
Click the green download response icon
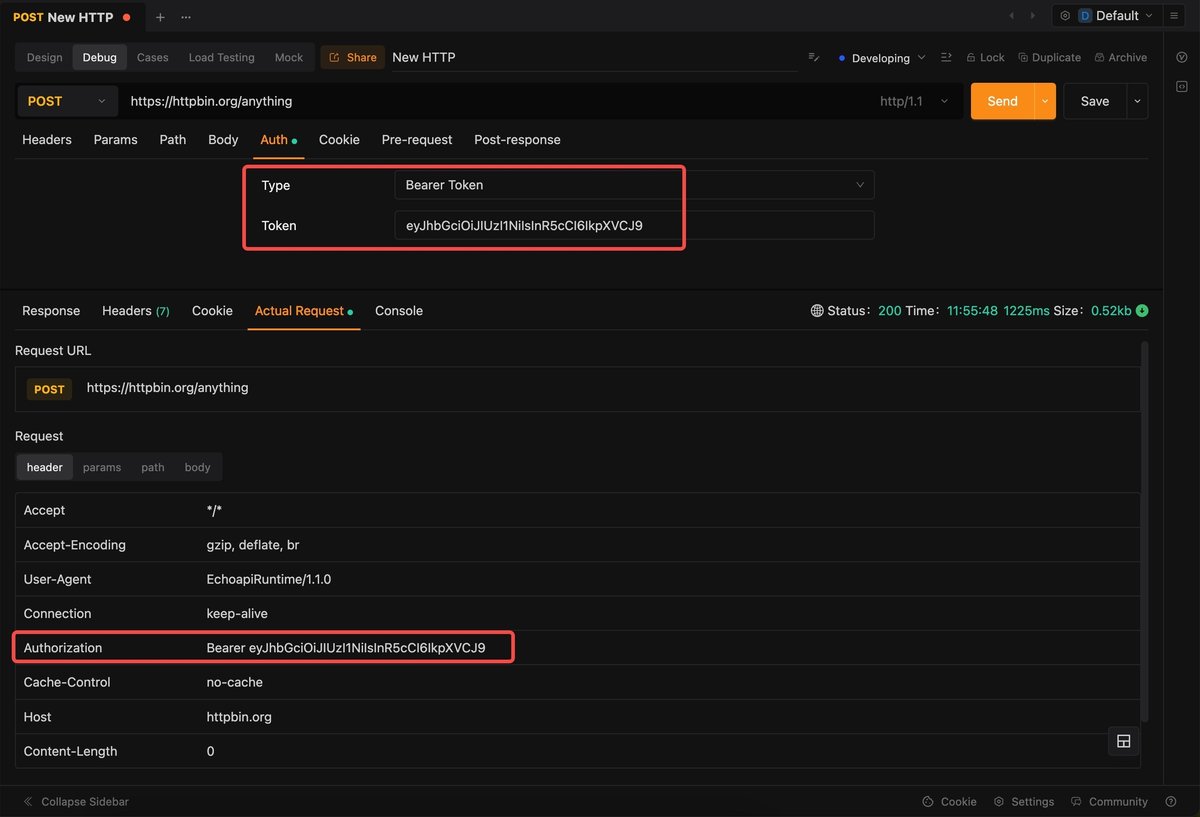[1142, 311]
